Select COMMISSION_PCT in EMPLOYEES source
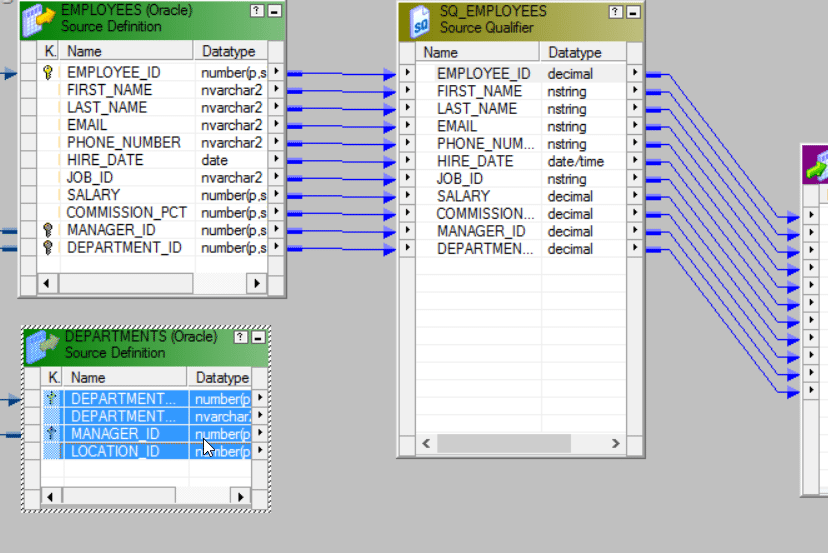The width and height of the screenshot is (828, 553). click(x=153, y=212)
